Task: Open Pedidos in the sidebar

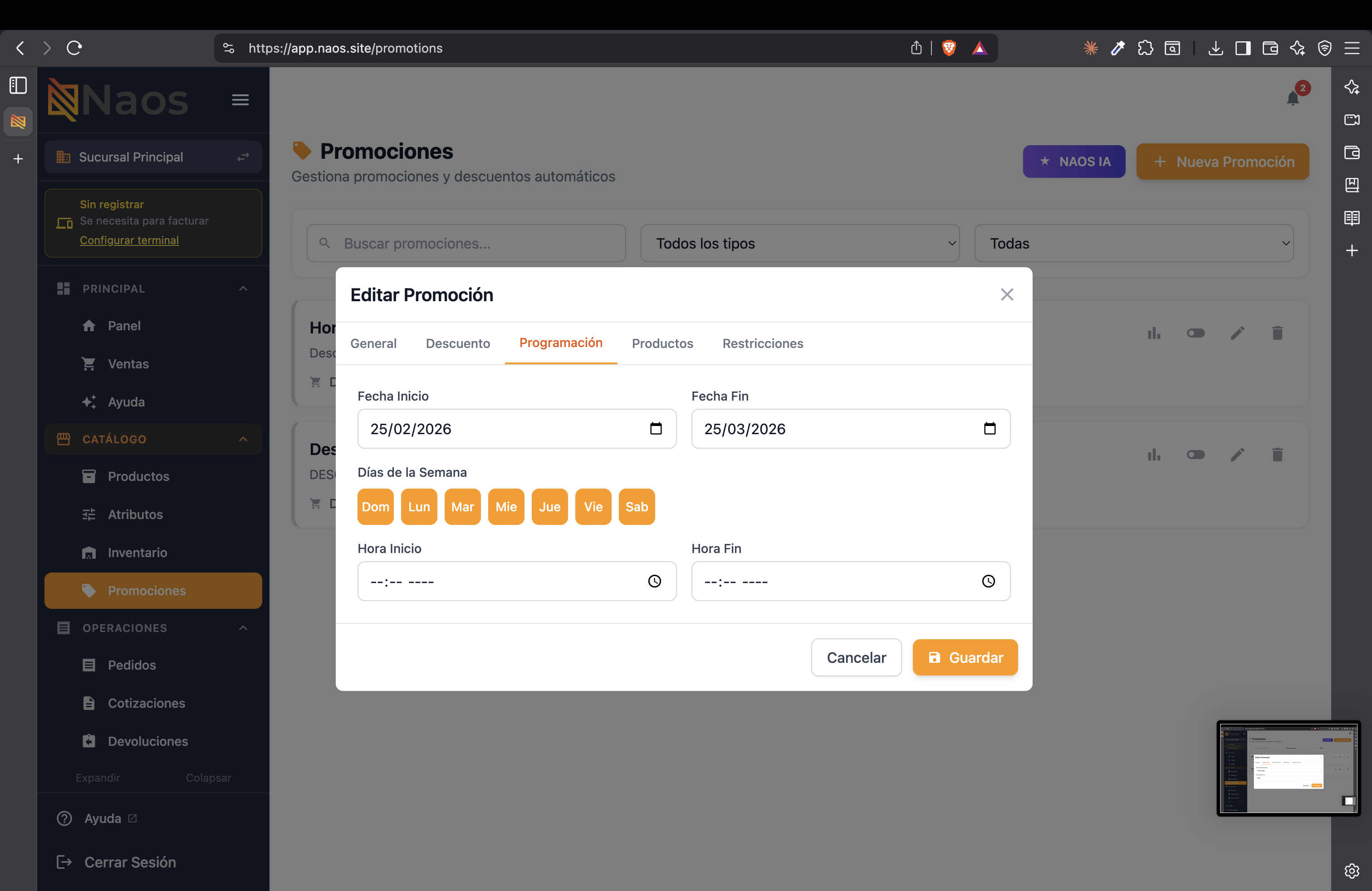Action: (x=153, y=665)
